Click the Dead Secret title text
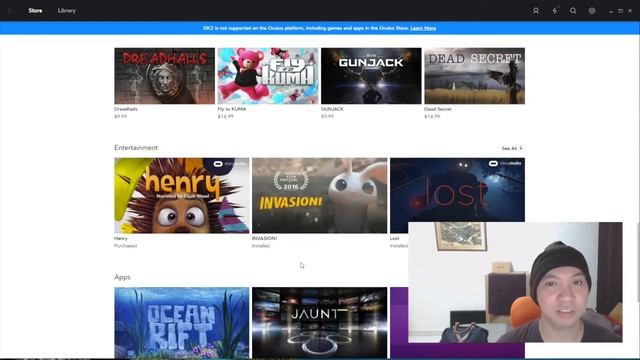The image size is (640, 360). pyautogui.click(x=438, y=109)
